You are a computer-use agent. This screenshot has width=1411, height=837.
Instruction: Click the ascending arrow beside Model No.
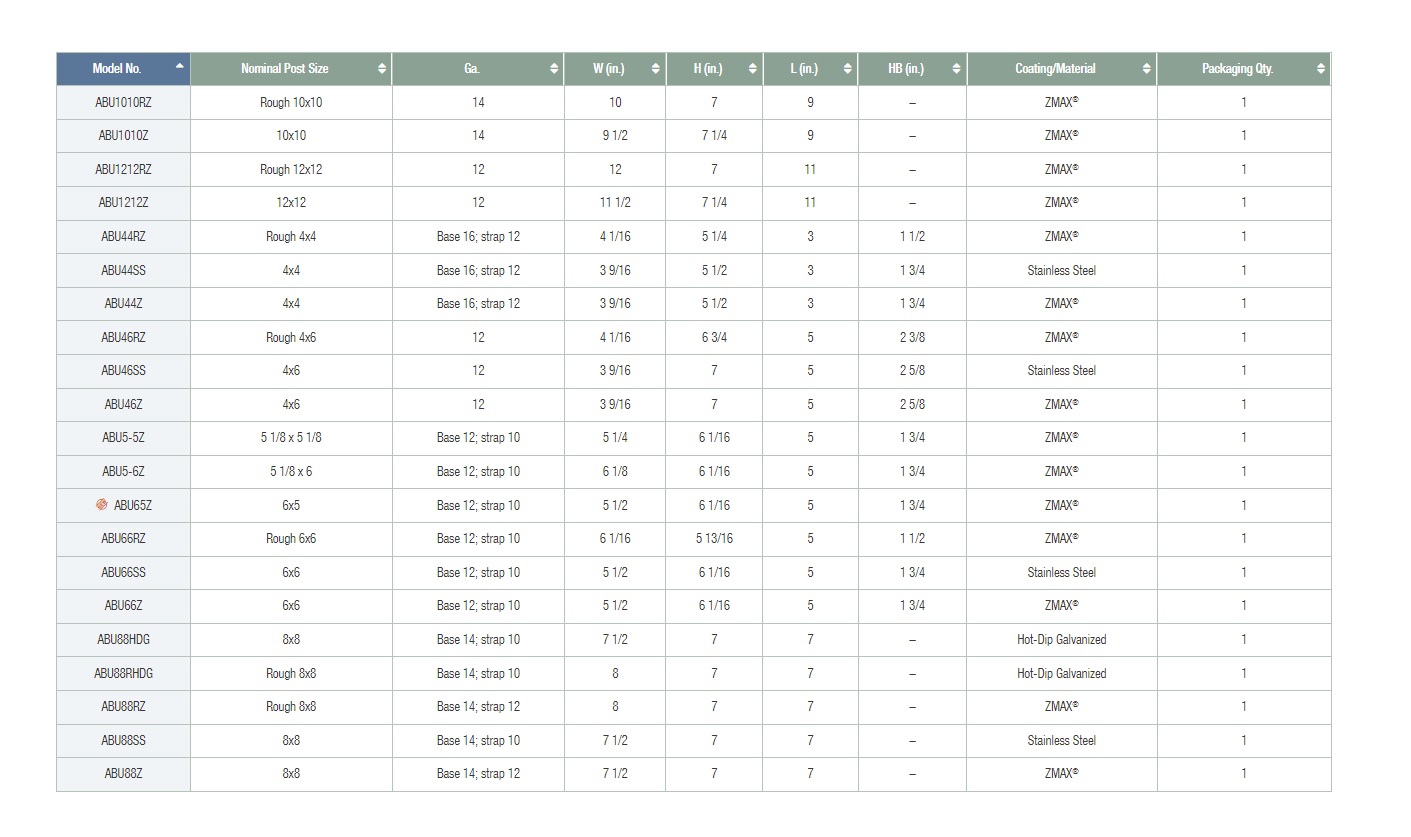tap(179, 66)
